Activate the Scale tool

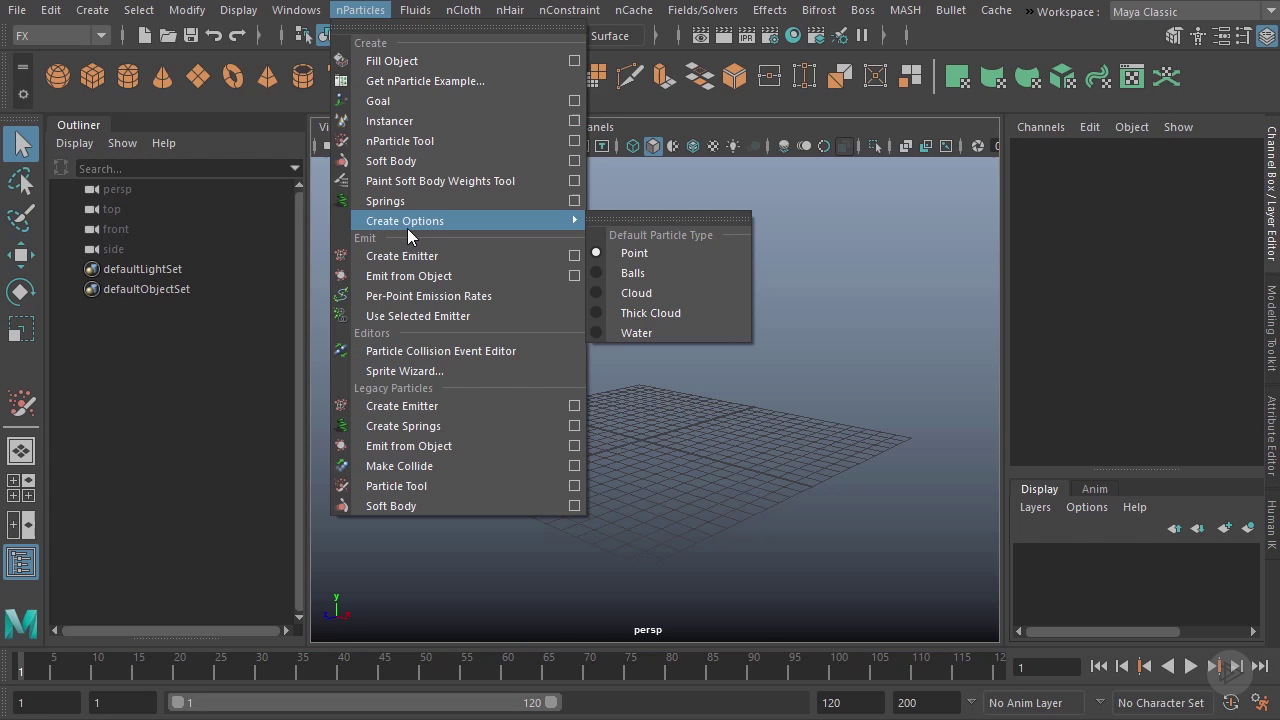pyautogui.click(x=21, y=329)
